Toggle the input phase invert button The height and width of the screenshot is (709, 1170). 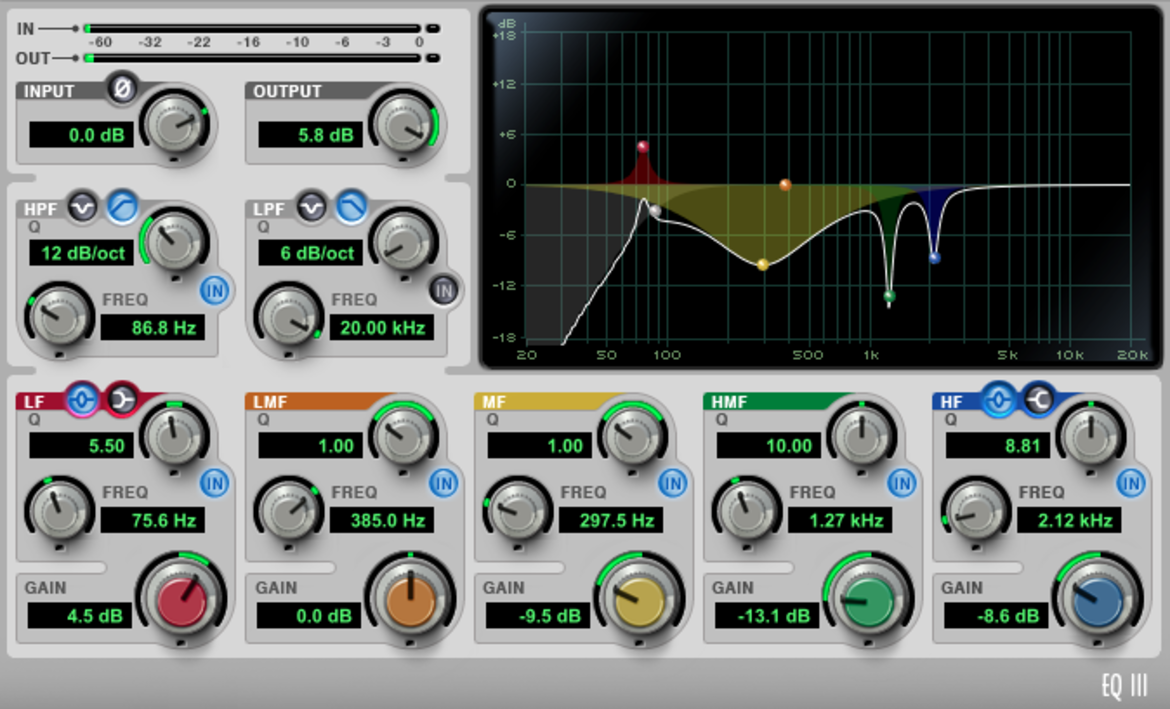122,88
